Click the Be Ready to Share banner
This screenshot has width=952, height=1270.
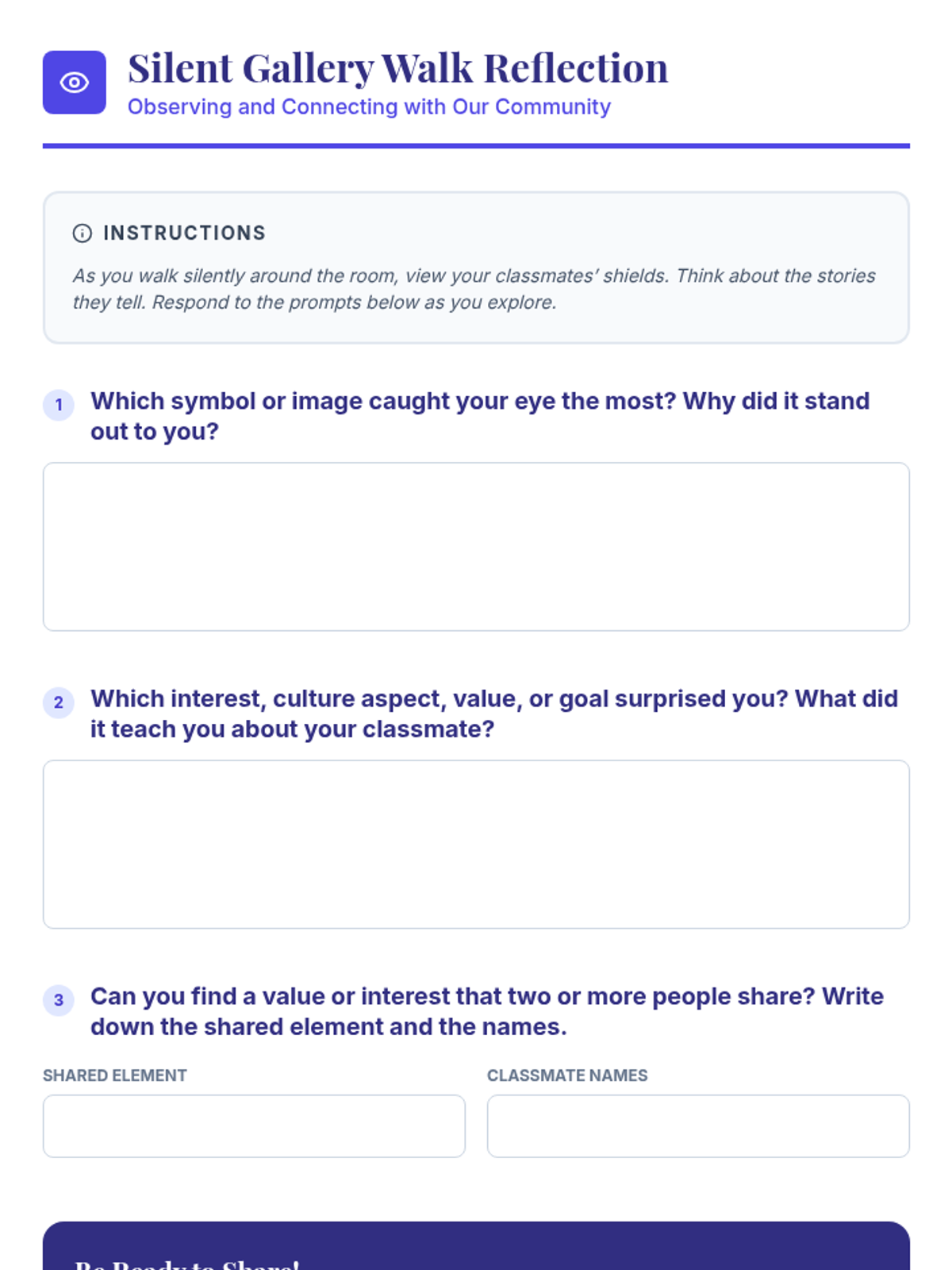pyautogui.click(x=476, y=1250)
